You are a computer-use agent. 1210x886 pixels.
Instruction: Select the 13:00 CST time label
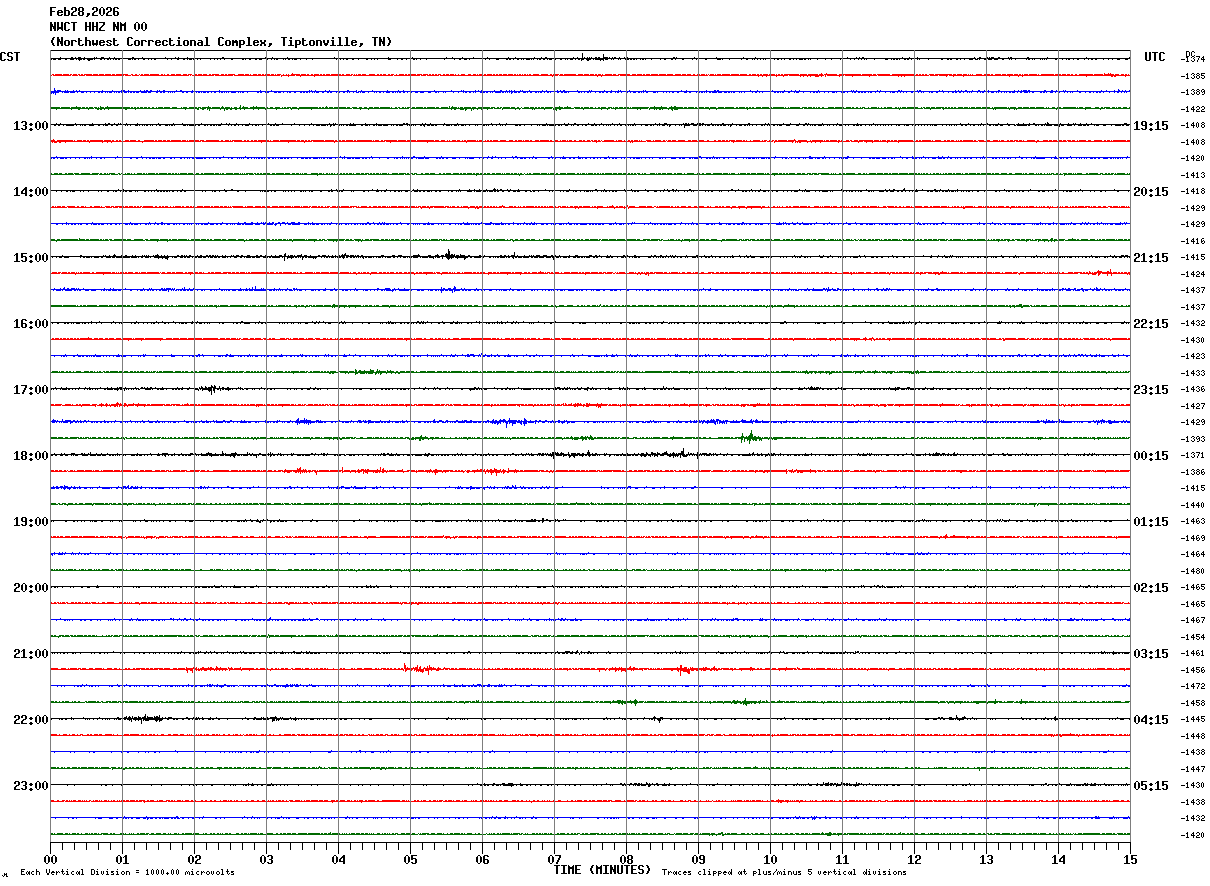click(30, 126)
